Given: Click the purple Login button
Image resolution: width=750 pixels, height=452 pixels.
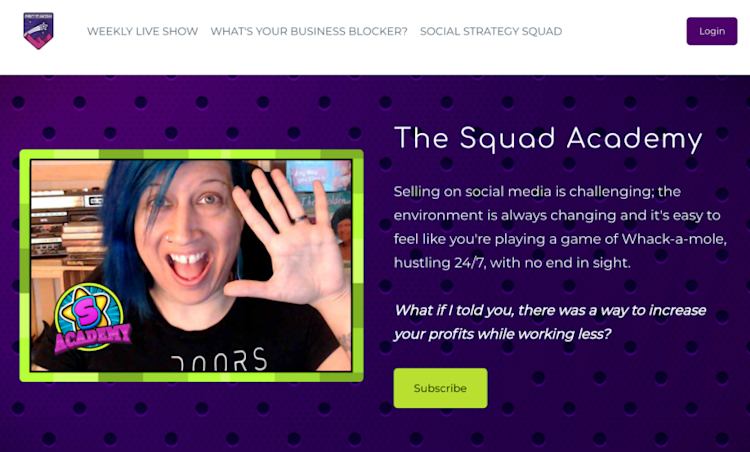Looking at the screenshot, I should [x=712, y=31].
